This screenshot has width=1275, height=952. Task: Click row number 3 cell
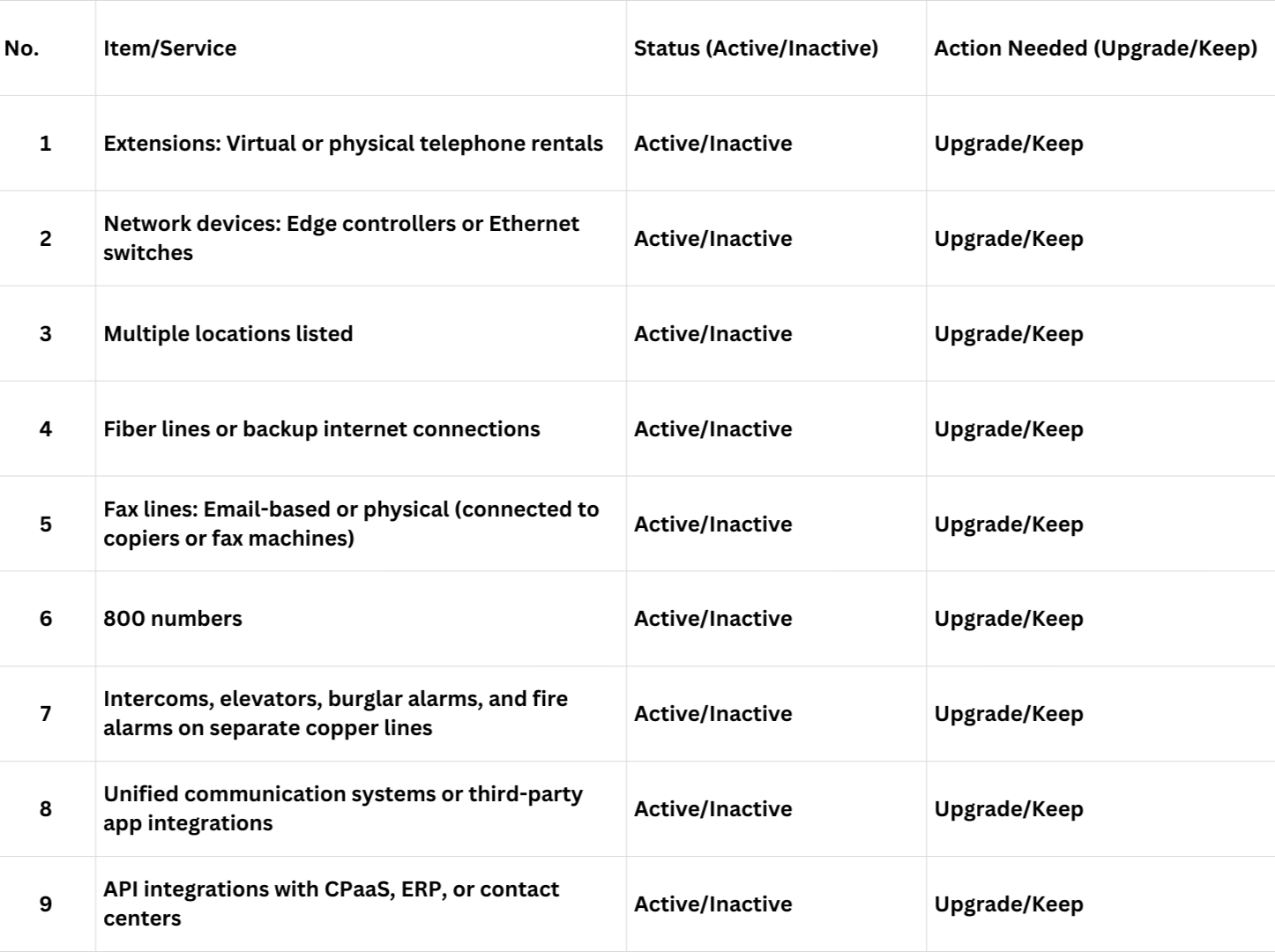pos(46,334)
